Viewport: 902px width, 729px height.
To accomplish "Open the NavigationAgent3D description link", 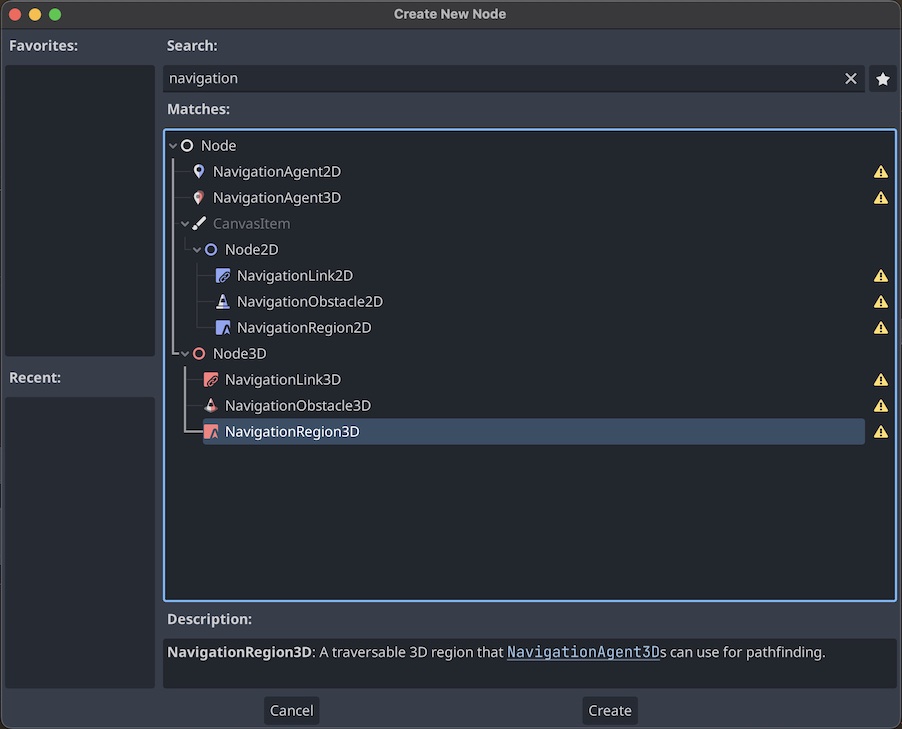I will 584,651.
